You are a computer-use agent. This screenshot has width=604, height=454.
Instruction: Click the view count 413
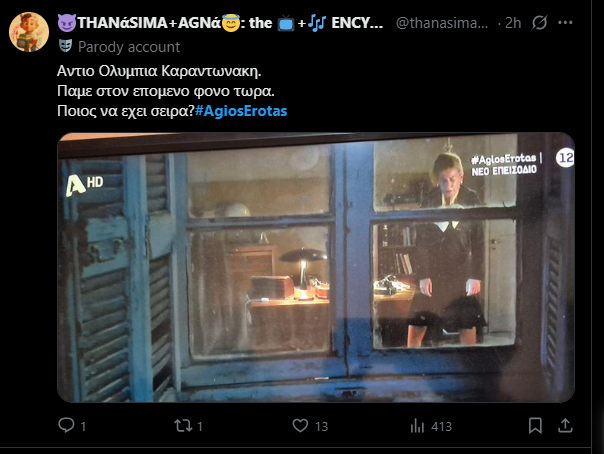pyautogui.click(x=441, y=426)
